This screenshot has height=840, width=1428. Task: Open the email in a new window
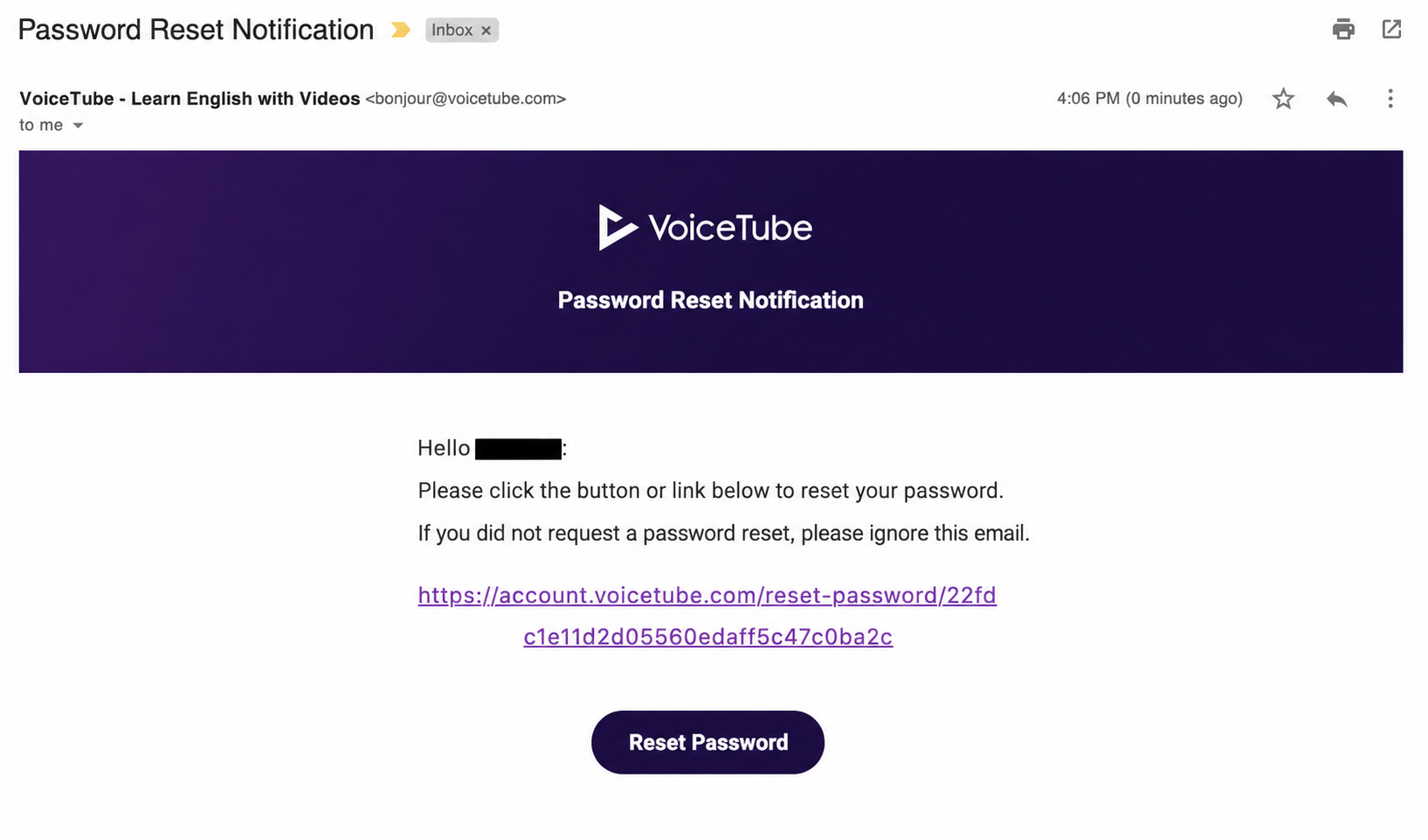1391,30
